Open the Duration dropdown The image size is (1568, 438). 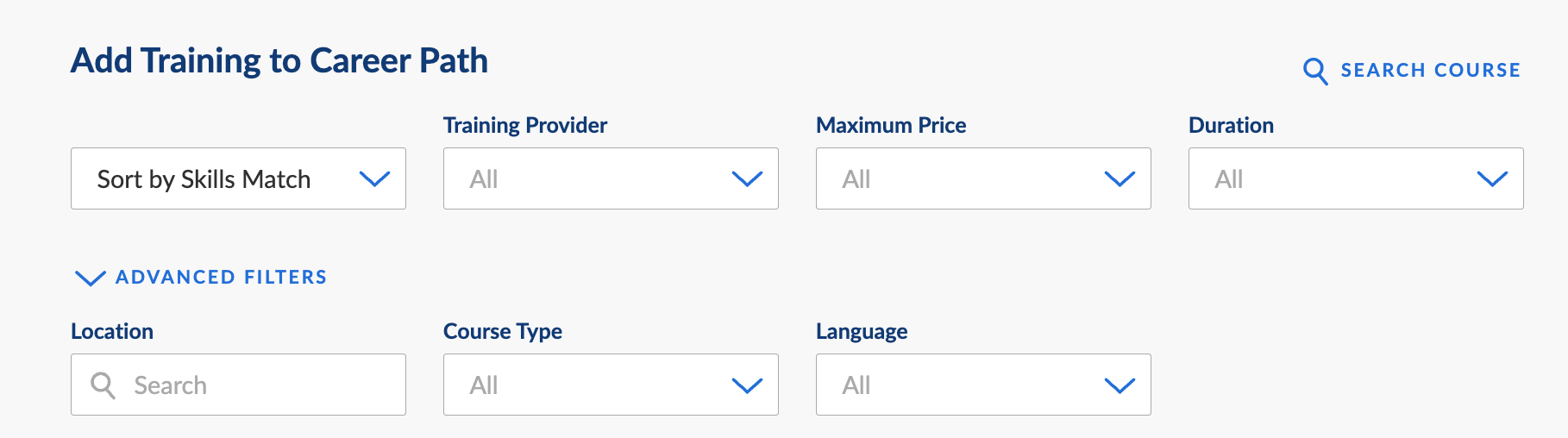click(1356, 178)
